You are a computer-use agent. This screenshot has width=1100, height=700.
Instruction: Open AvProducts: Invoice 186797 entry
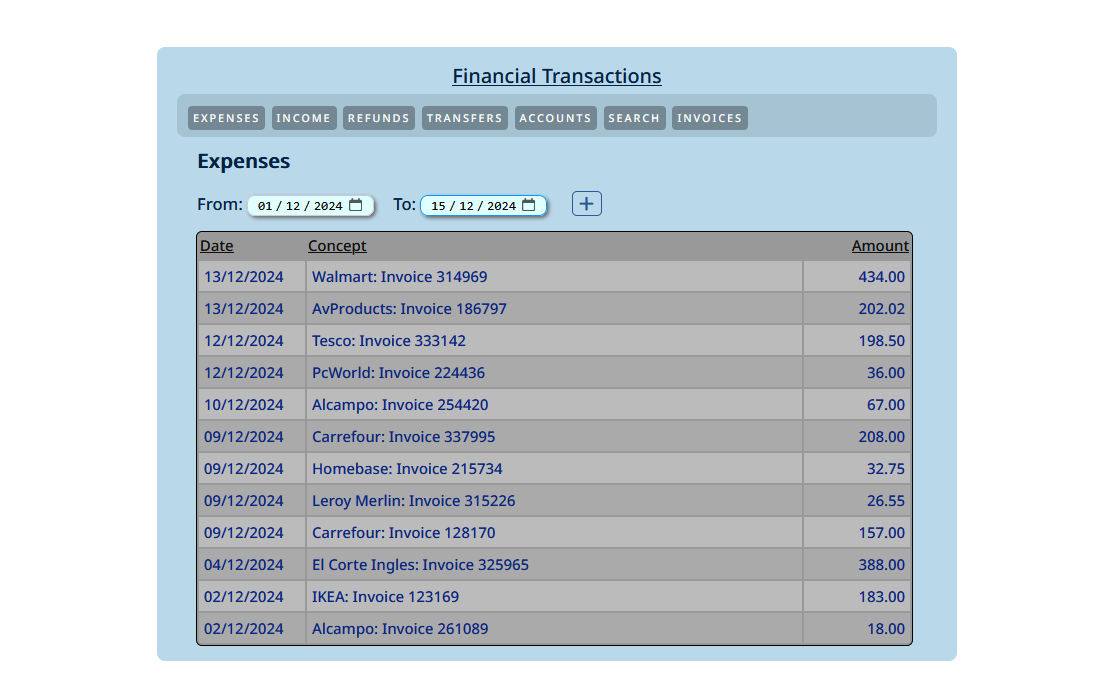point(409,309)
